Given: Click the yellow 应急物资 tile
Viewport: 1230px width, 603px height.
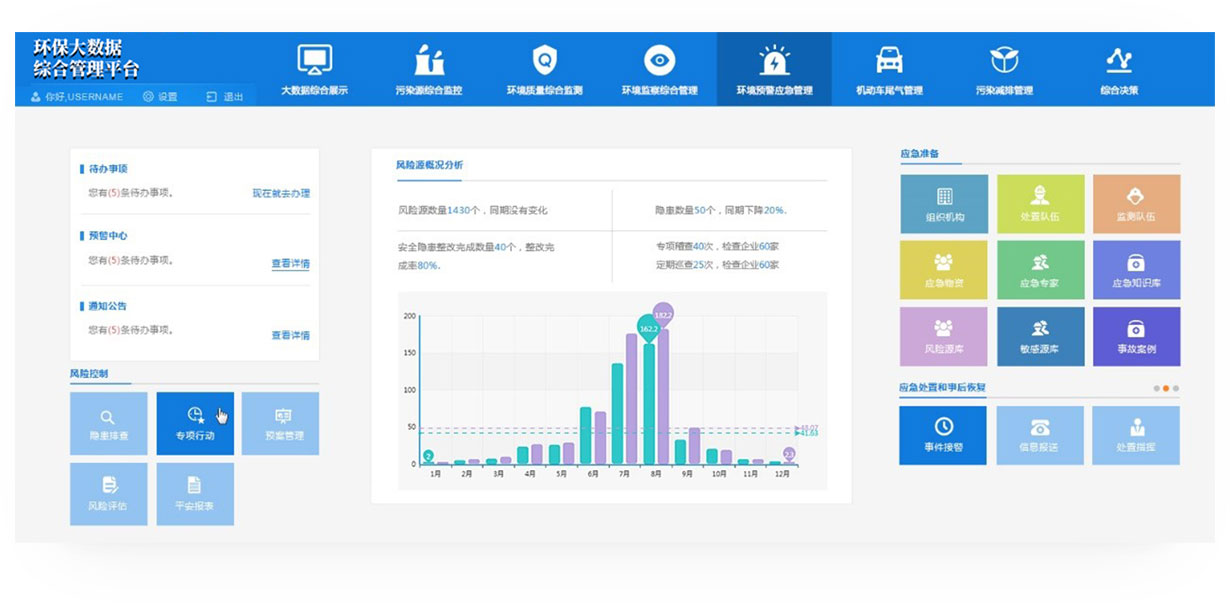Looking at the screenshot, I should pyautogui.click(x=943, y=270).
